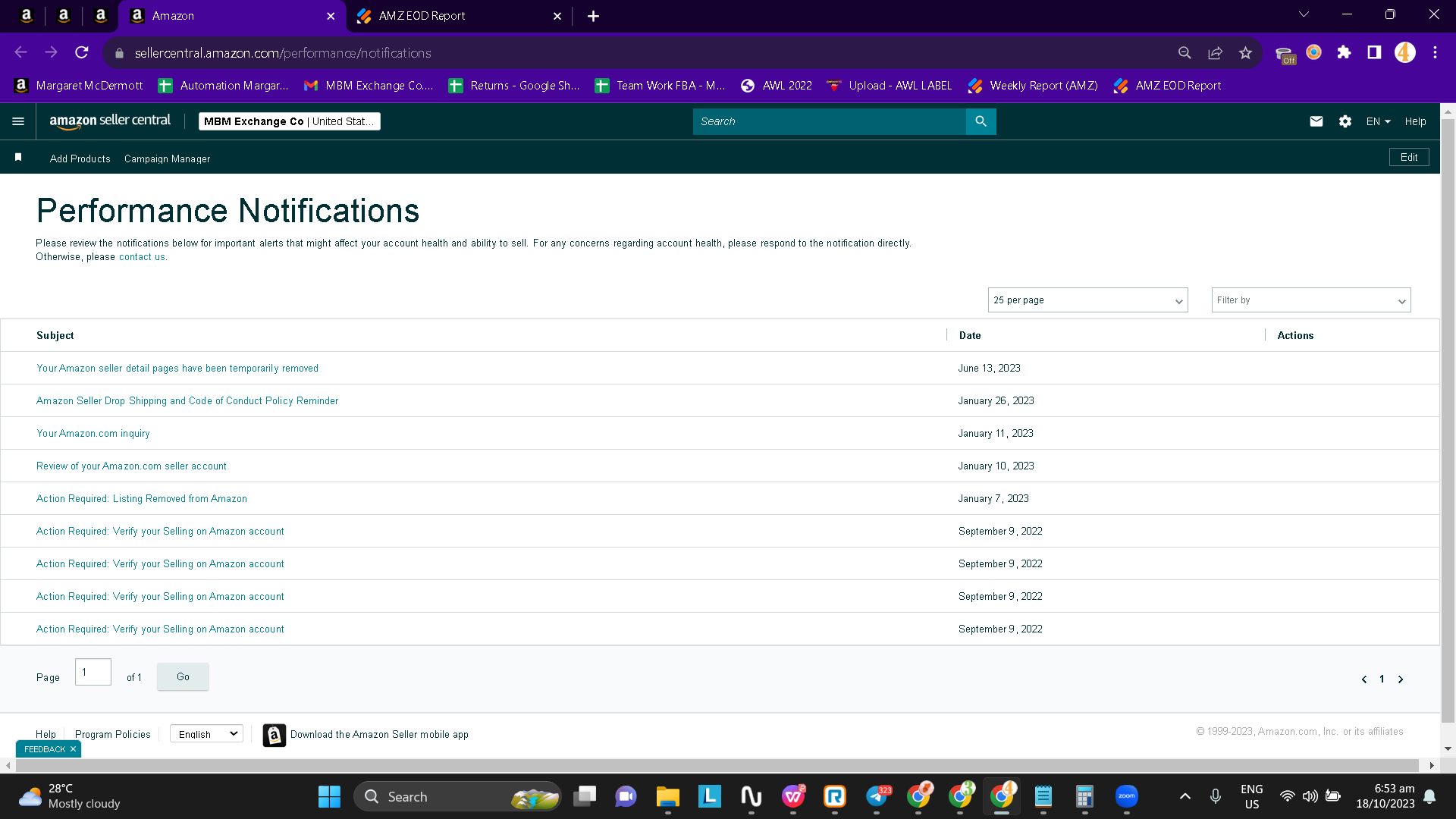Open the settings gear icon
The width and height of the screenshot is (1456, 819).
tap(1345, 121)
